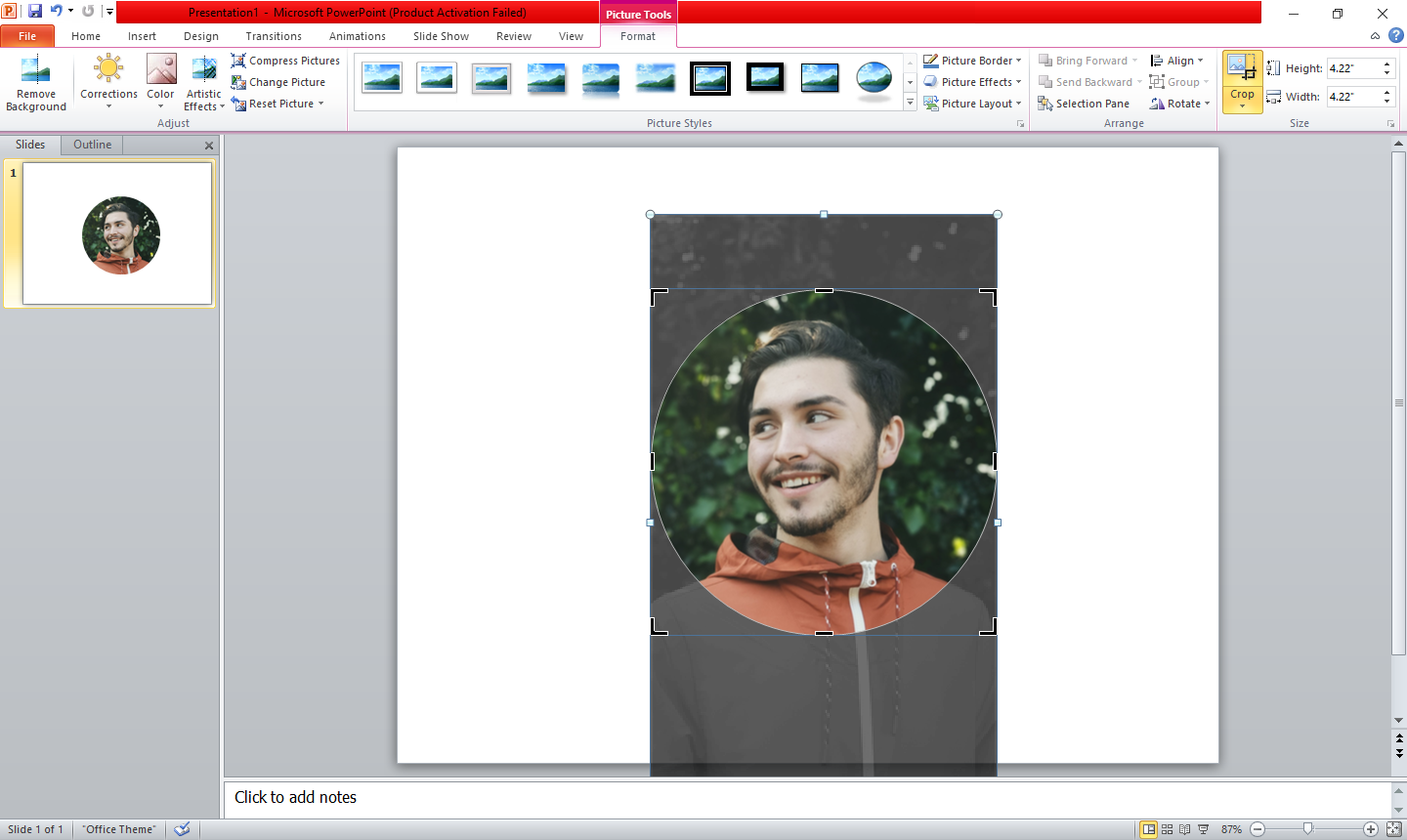
Task: Click the Remove Background icon
Action: [x=36, y=70]
